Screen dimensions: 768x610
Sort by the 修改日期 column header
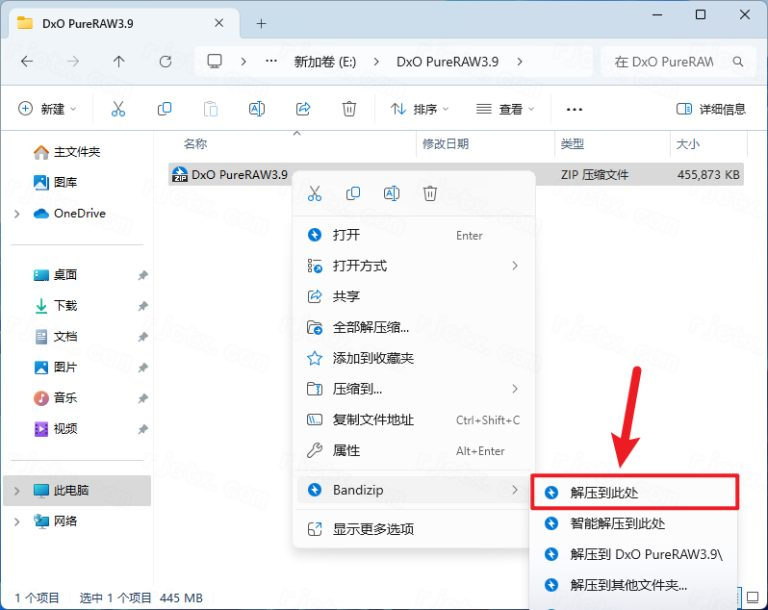[x=445, y=144]
